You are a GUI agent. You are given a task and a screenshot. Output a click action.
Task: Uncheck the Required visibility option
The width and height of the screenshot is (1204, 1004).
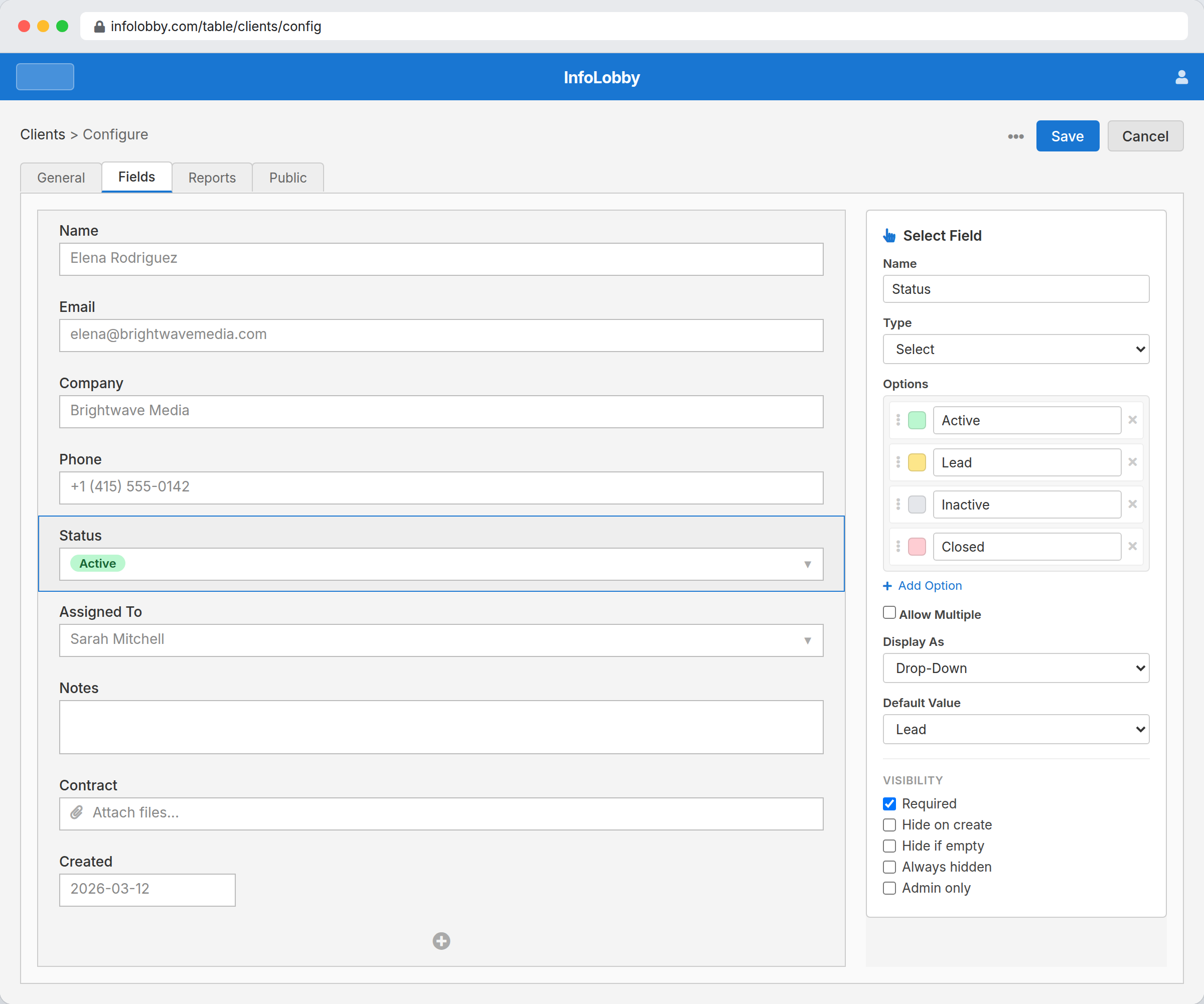[889, 803]
